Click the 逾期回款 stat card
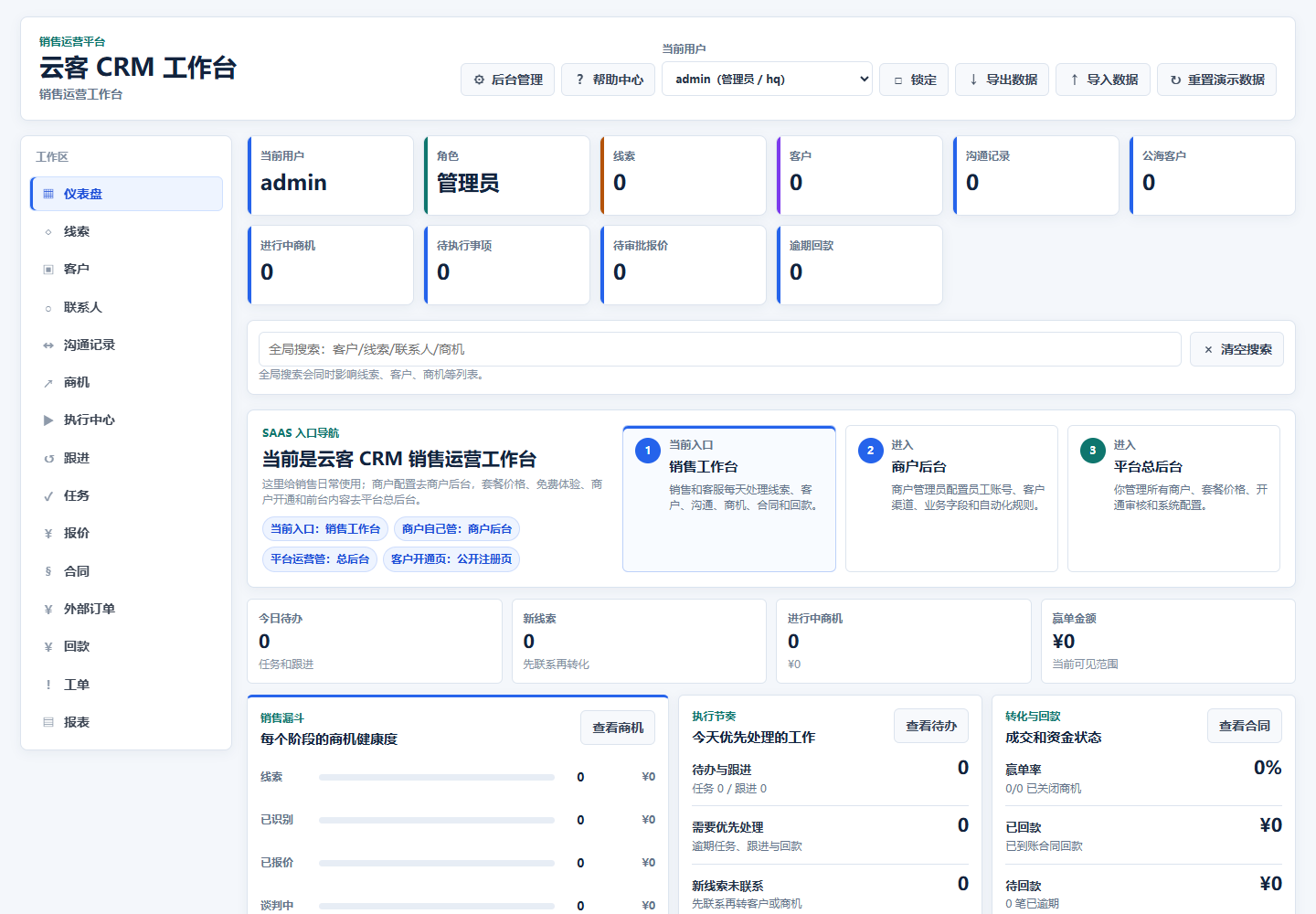This screenshot has width=1316, height=914. (859, 265)
